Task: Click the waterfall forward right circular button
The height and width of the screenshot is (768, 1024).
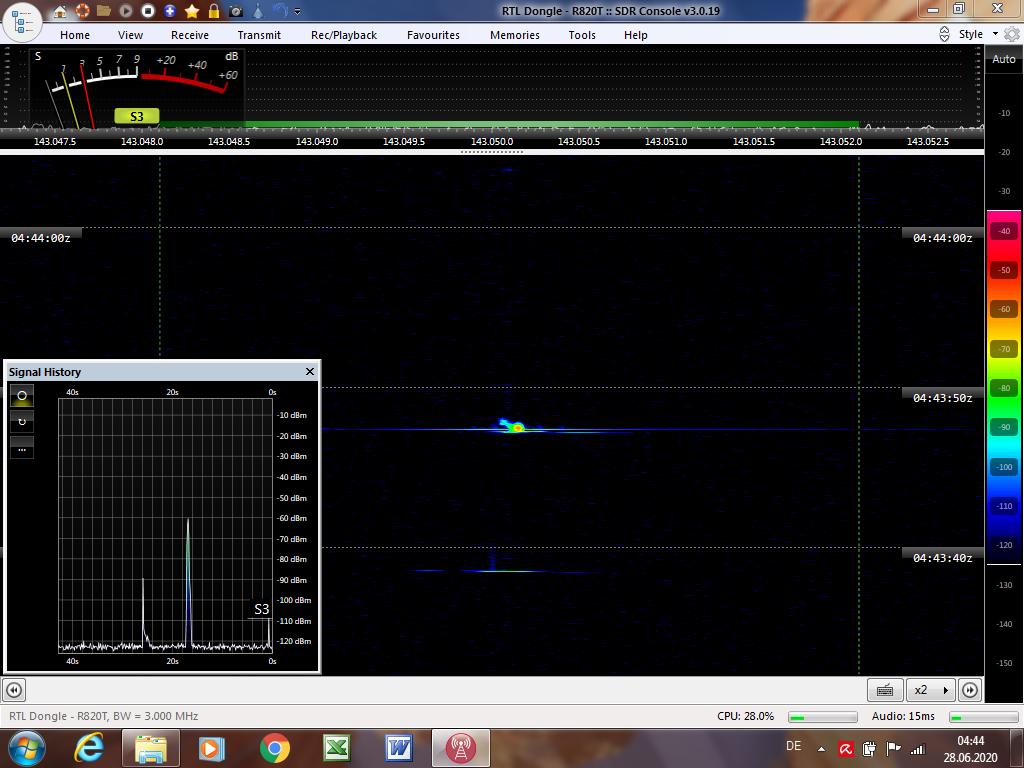Action: [970, 690]
